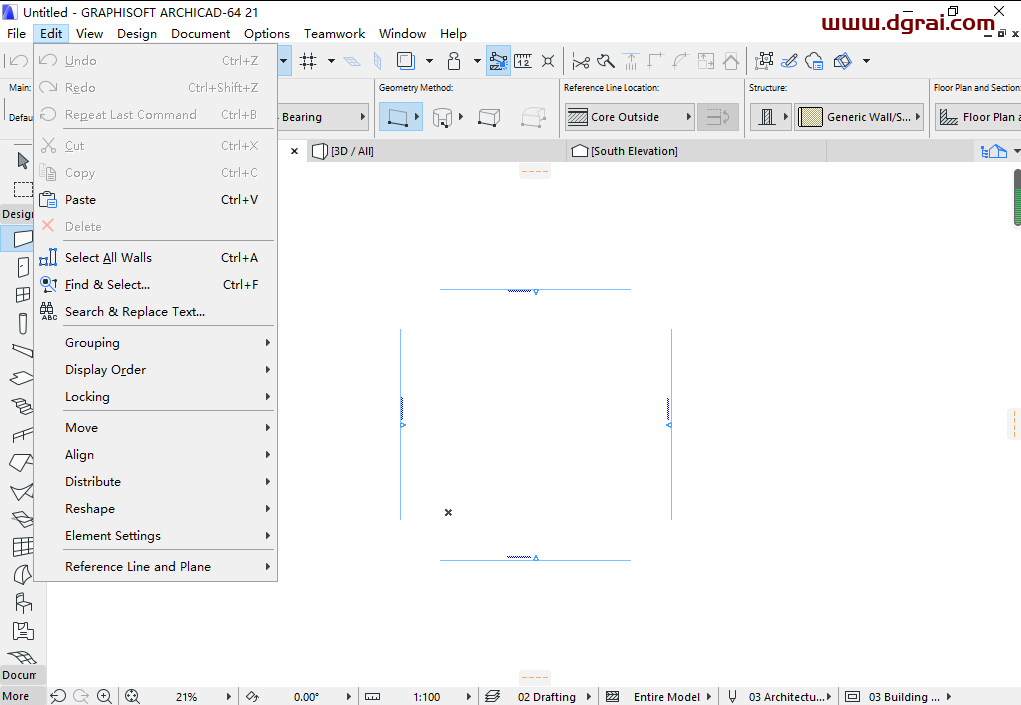Screen dimensions: 1021x705
Task: Select the Railing tool in the toolbox
Action: pos(22,434)
